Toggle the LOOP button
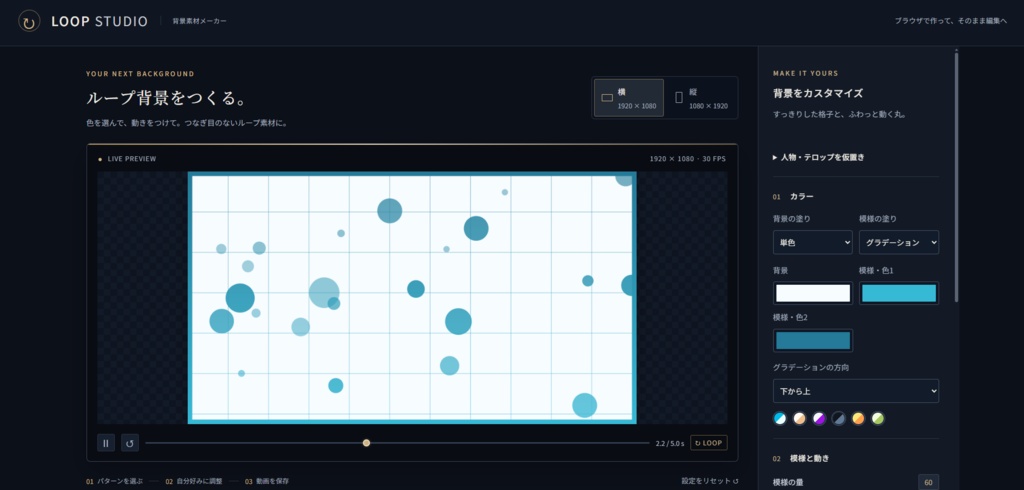1024x490 pixels. (x=709, y=443)
